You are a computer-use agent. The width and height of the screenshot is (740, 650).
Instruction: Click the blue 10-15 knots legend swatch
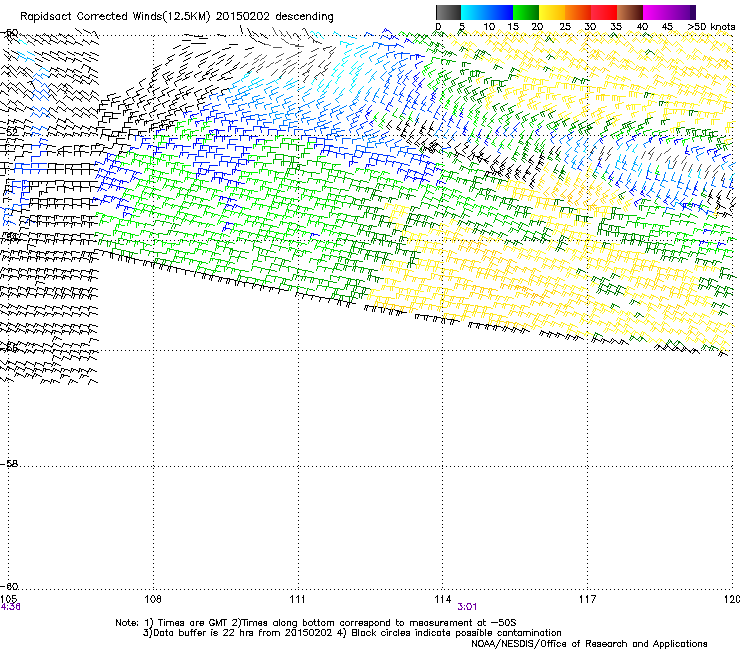(x=500, y=12)
